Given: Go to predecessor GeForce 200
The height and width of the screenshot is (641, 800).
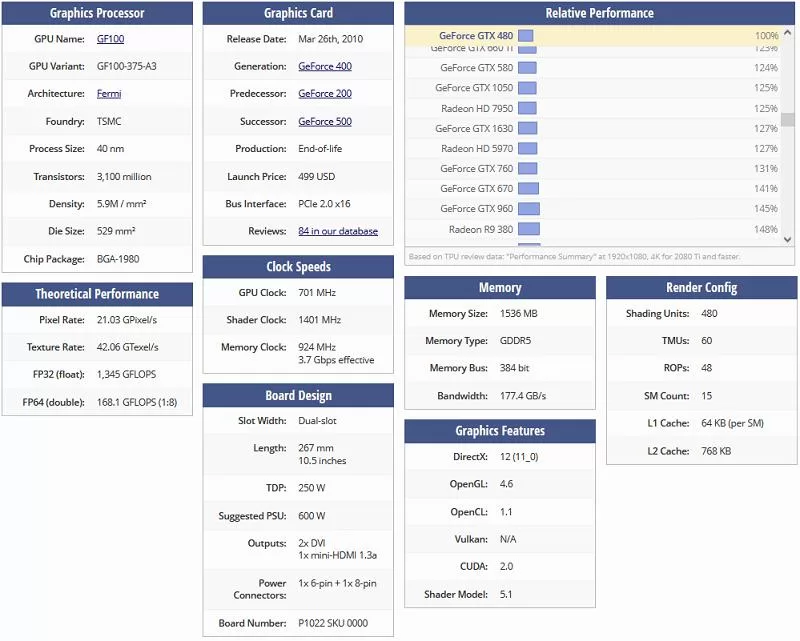Looking at the screenshot, I should coord(325,94).
